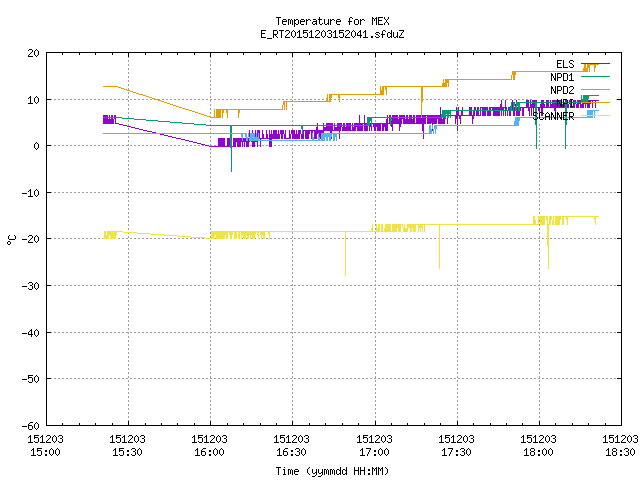Pick the yellow SCANNER legend line sample

(x=595, y=116)
